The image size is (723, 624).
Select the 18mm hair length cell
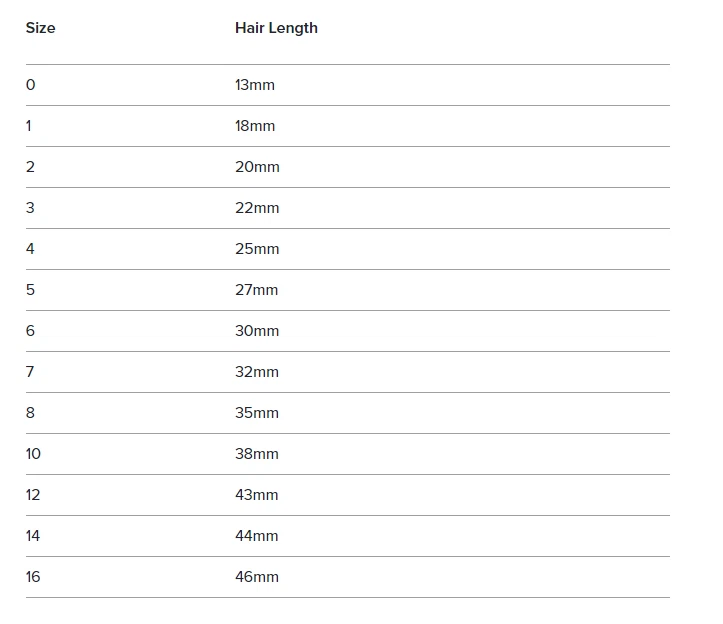pyautogui.click(x=255, y=126)
